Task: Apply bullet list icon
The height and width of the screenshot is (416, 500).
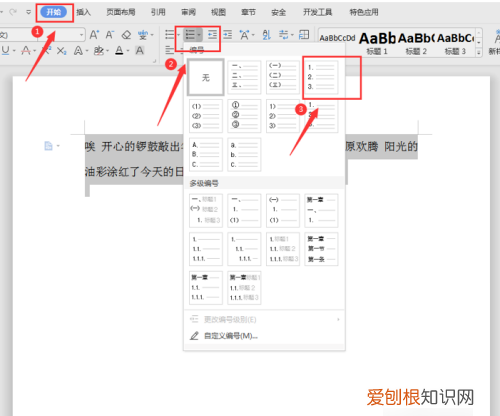Action: click(x=170, y=34)
